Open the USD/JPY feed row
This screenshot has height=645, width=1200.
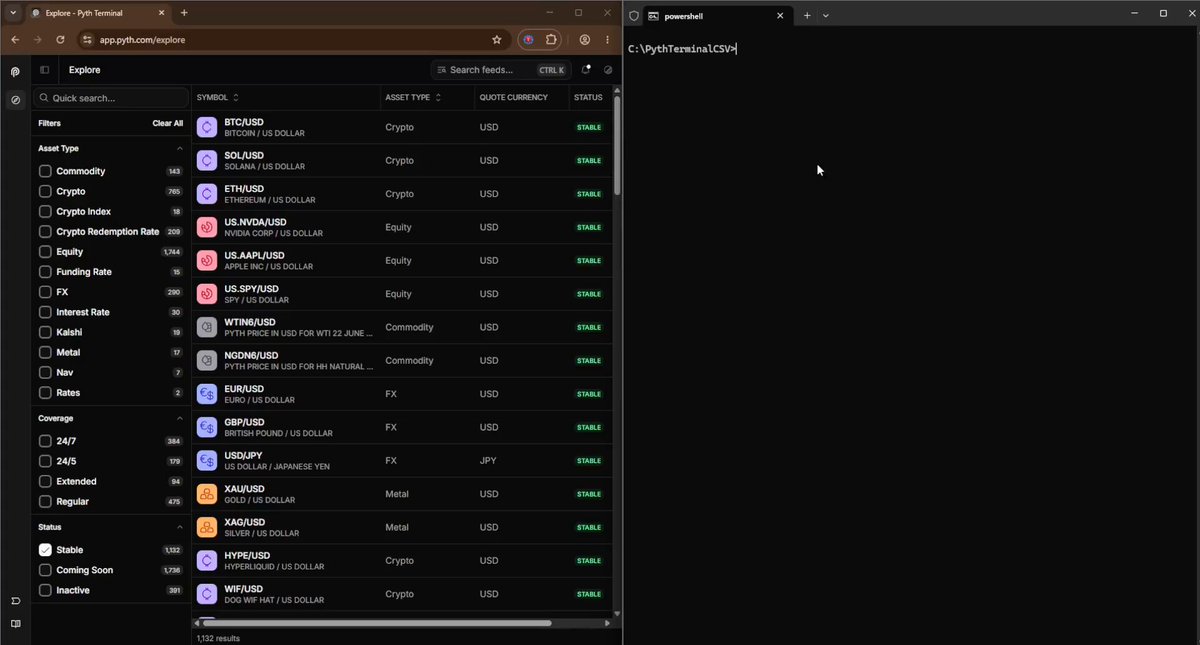402,460
